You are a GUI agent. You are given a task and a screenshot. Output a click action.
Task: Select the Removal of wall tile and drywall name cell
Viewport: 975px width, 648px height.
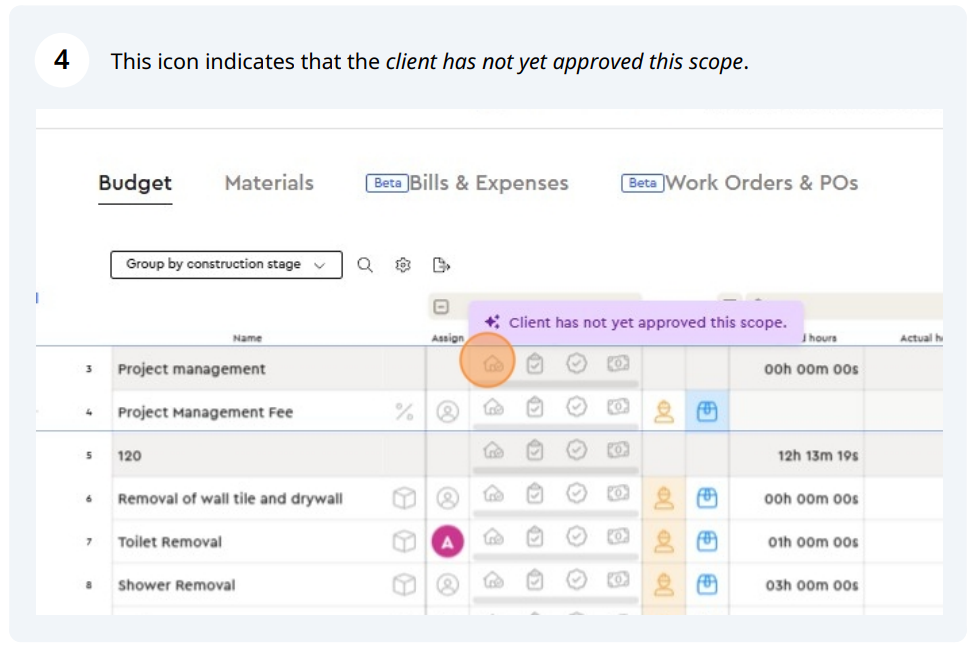[230, 499]
